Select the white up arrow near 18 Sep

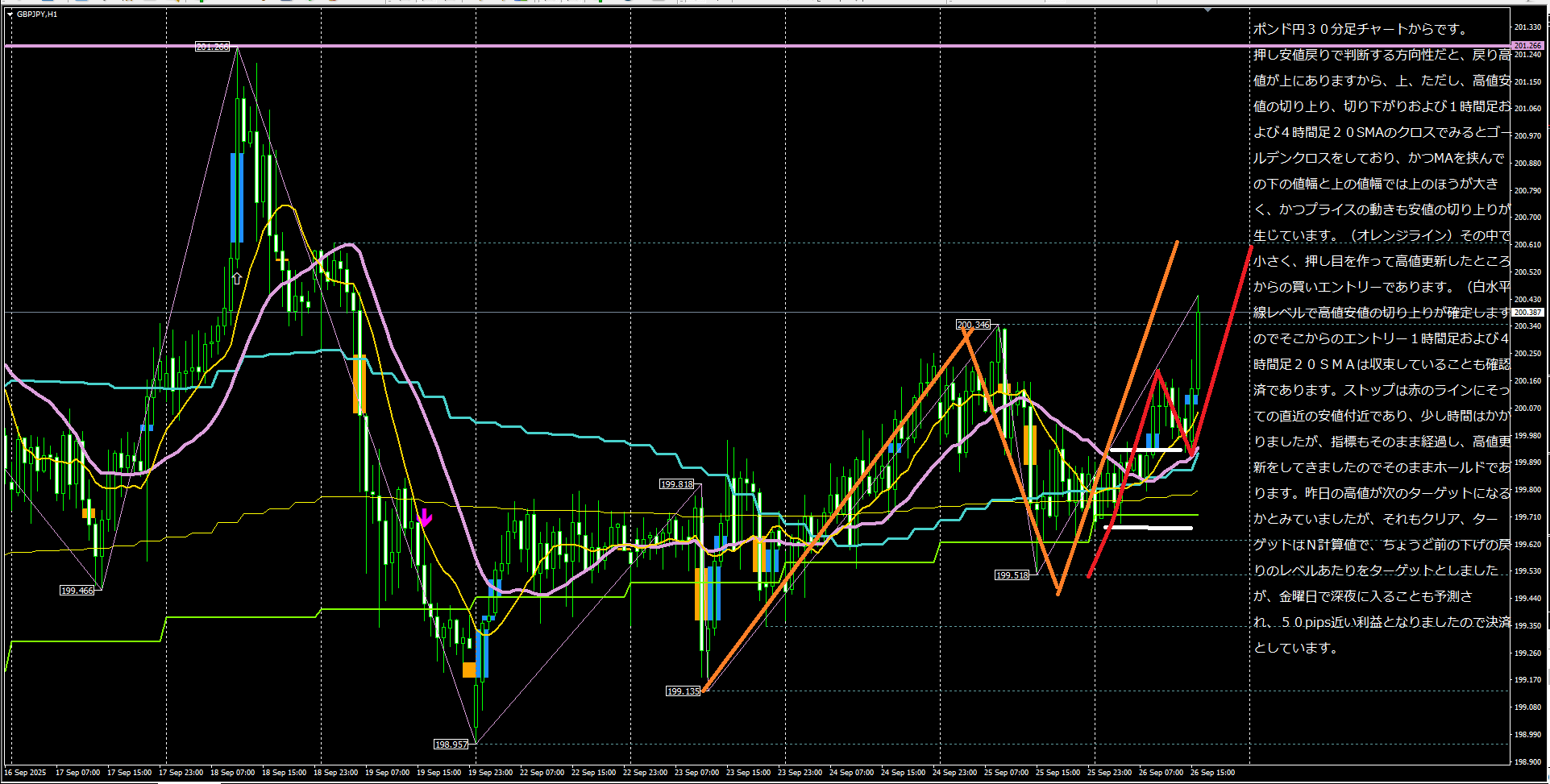coord(236,278)
